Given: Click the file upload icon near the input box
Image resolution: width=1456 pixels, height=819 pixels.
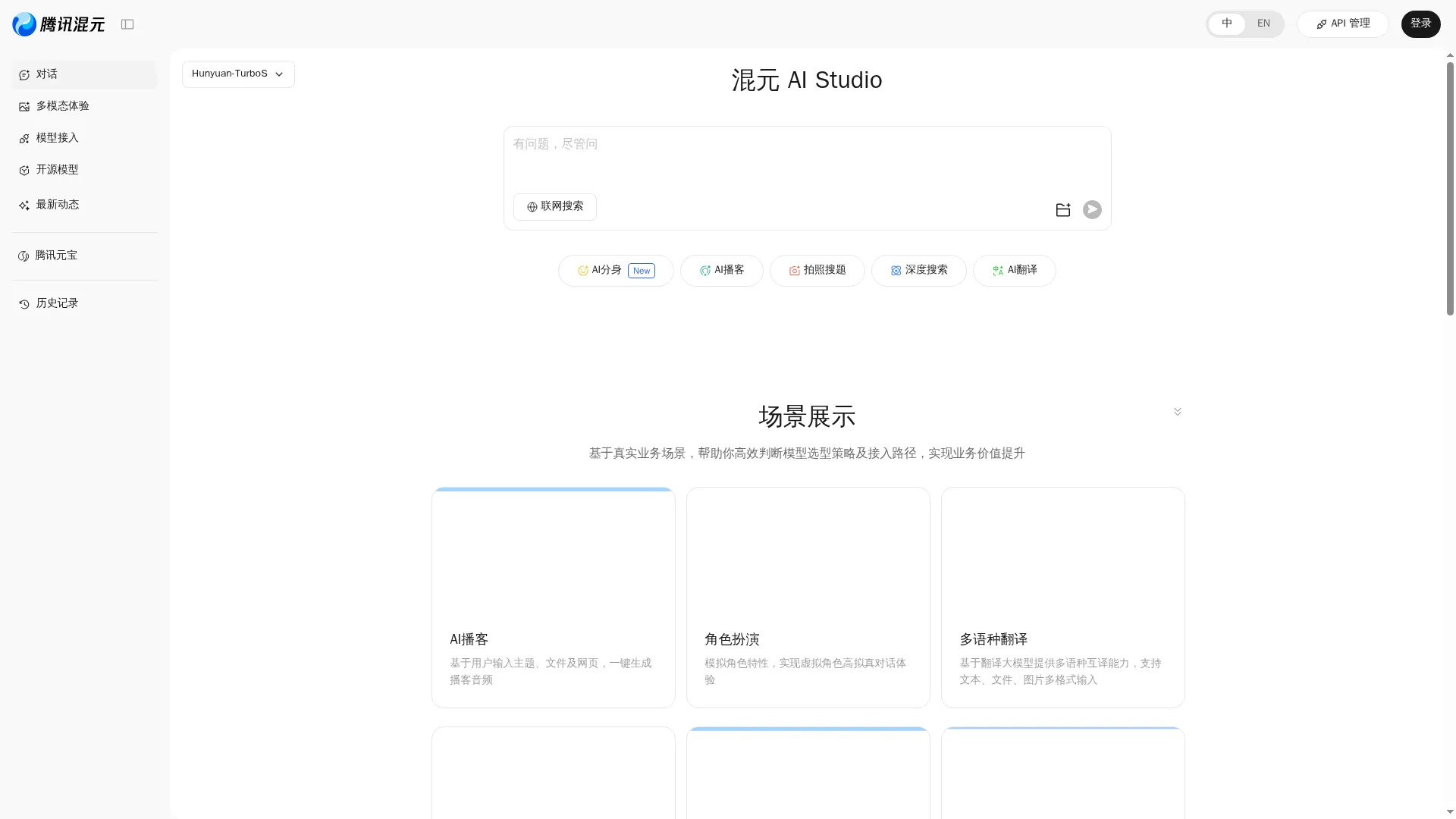Looking at the screenshot, I should point(1063,209).
